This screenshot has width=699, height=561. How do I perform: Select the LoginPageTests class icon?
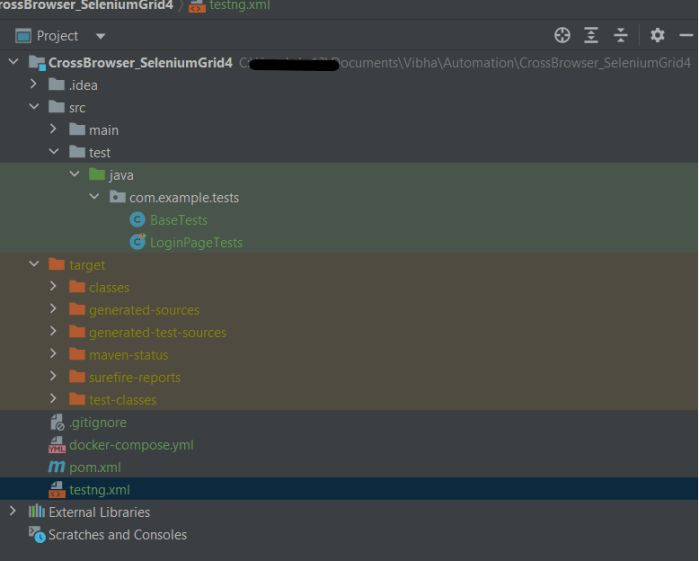pyautogui.click(x=137, y=242)
